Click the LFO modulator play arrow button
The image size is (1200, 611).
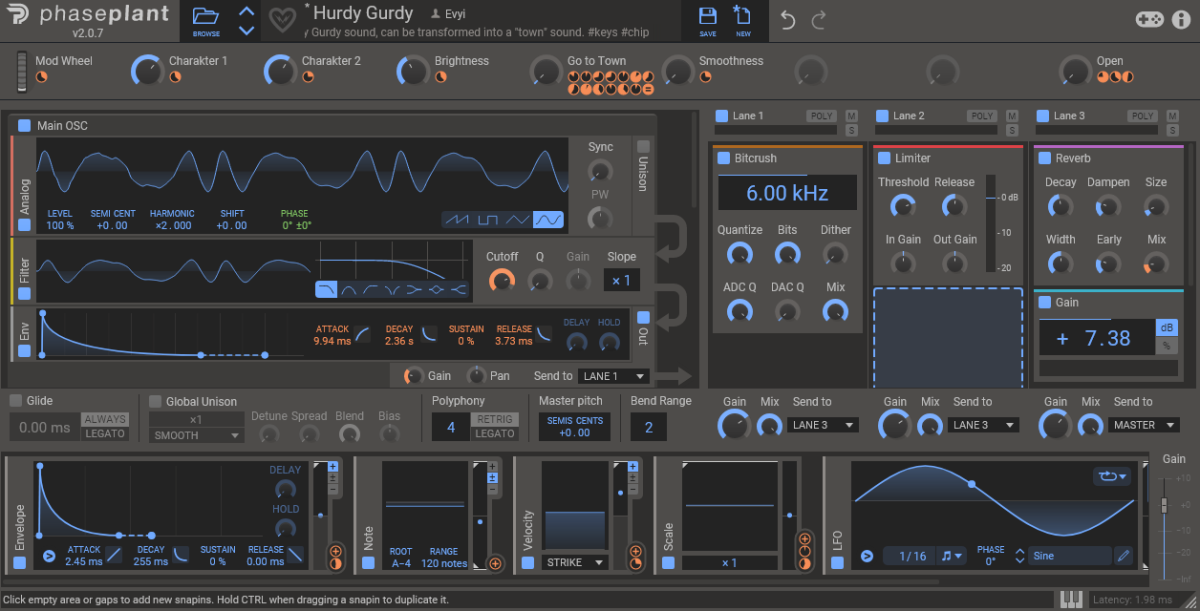(x=867, y=556)
